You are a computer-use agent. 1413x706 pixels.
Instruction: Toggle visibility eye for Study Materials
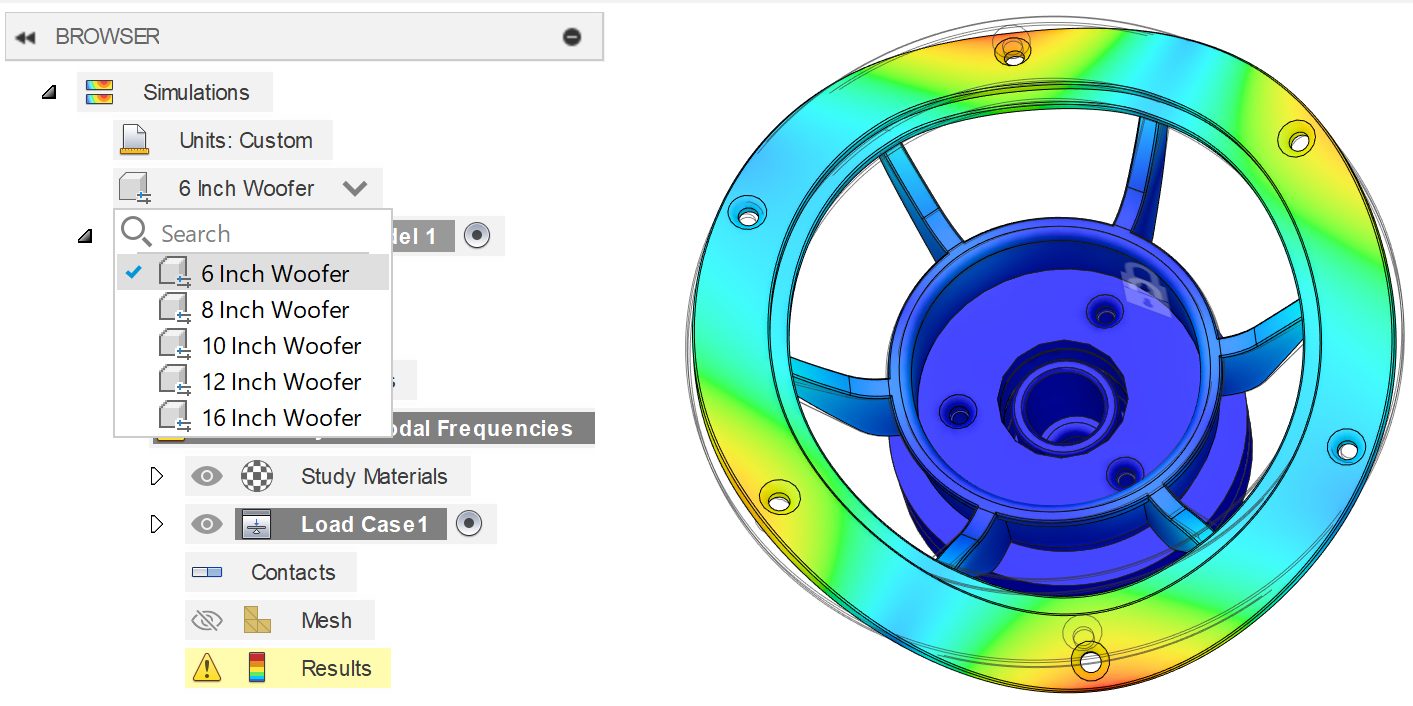206,476
